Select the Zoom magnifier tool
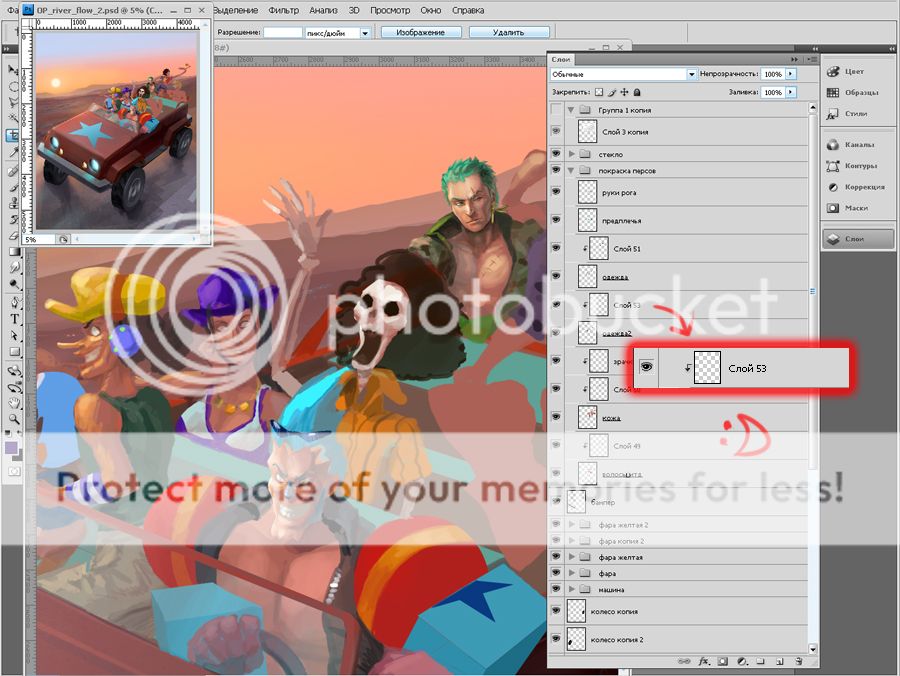This screenshot has height=676, width=900. (13, 419)
